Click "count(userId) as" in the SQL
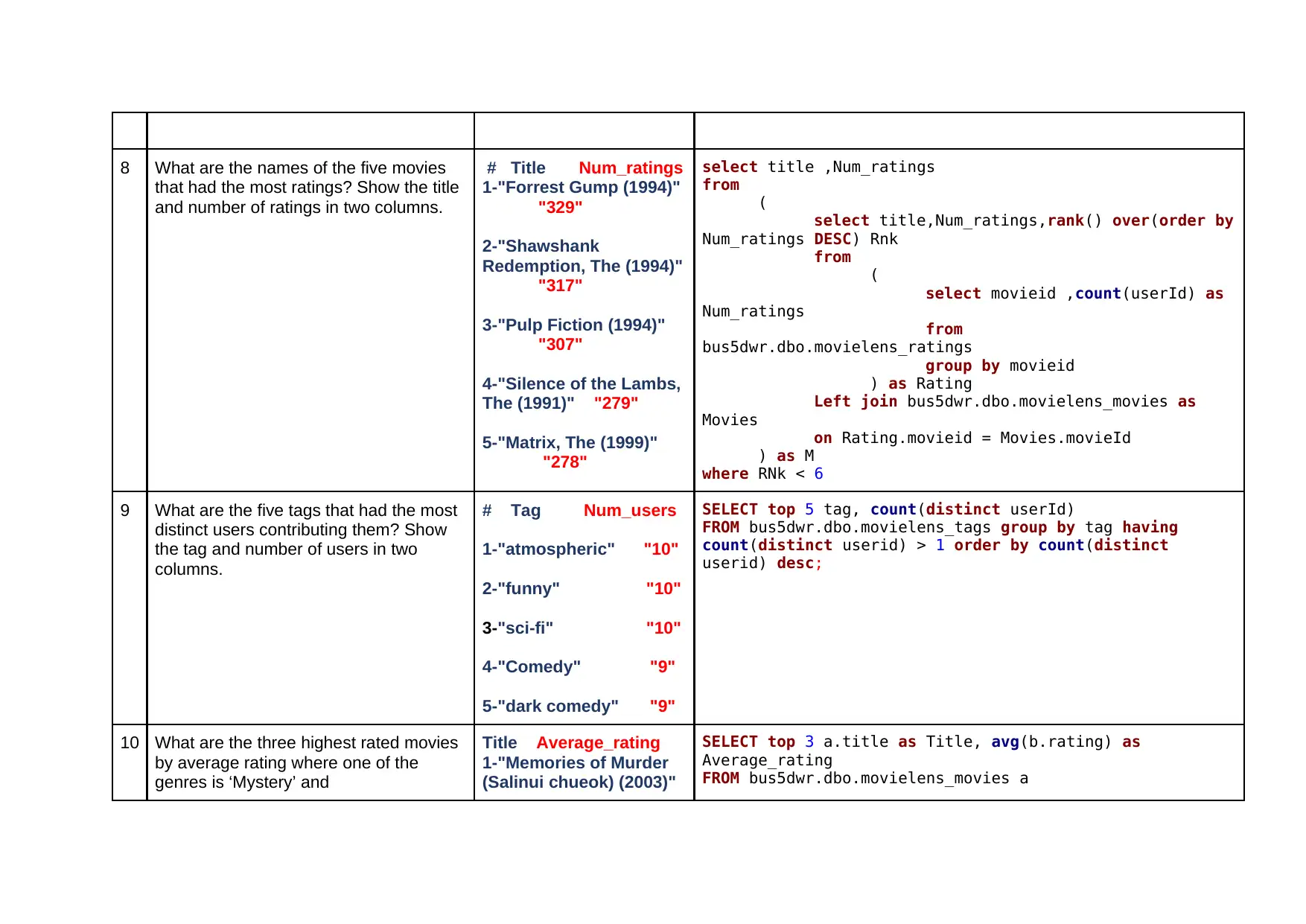The height and width of the screenshot is (924, 1306). [x=1149, y=294]
